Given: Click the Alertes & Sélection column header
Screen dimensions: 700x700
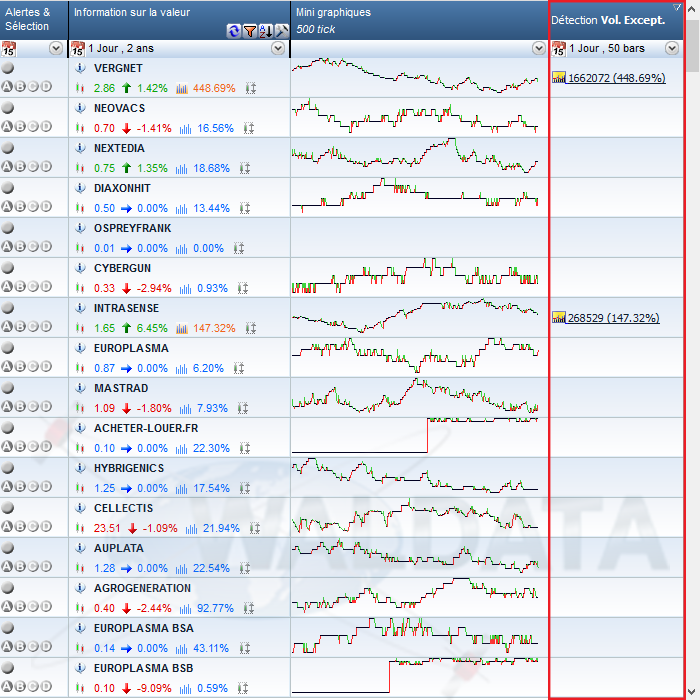Looking at the screenshot, I should click(x=34, y=20).
